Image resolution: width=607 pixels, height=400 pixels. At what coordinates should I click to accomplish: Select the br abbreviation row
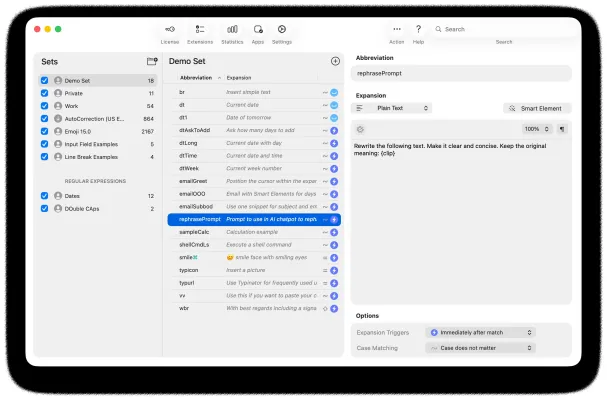tap(254, 92)
